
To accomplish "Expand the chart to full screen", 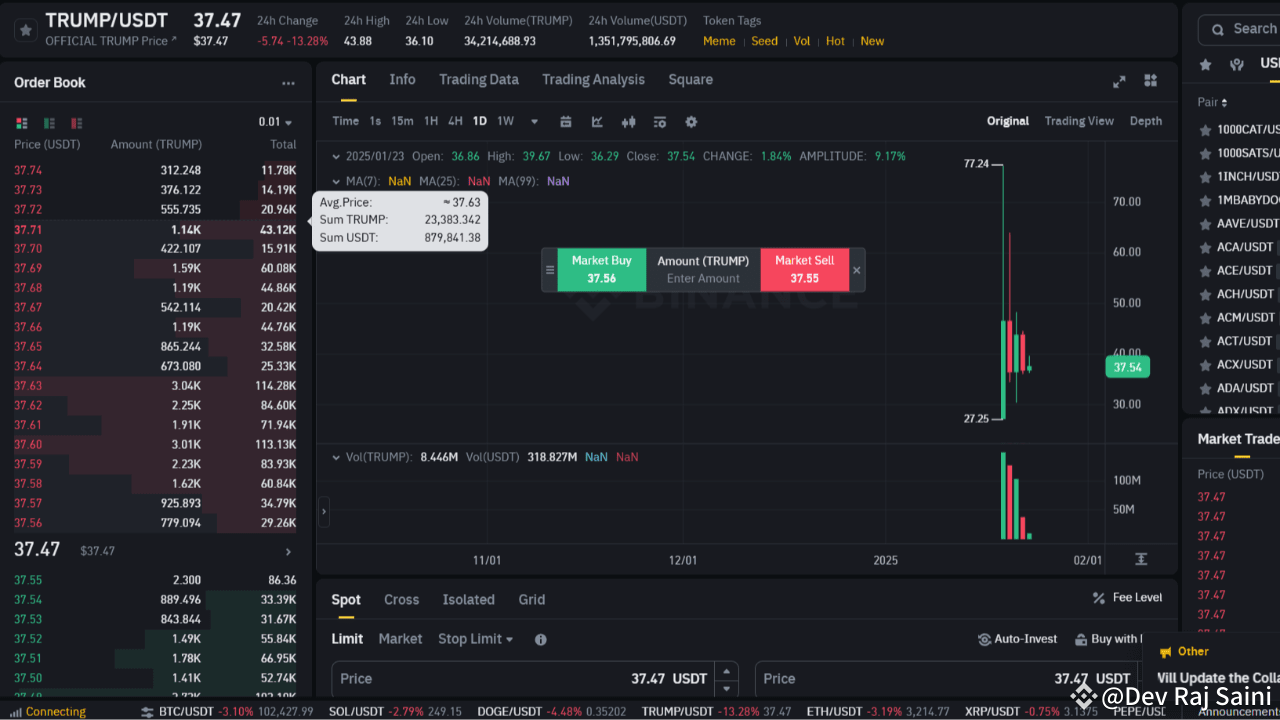I will (1119, 81).
